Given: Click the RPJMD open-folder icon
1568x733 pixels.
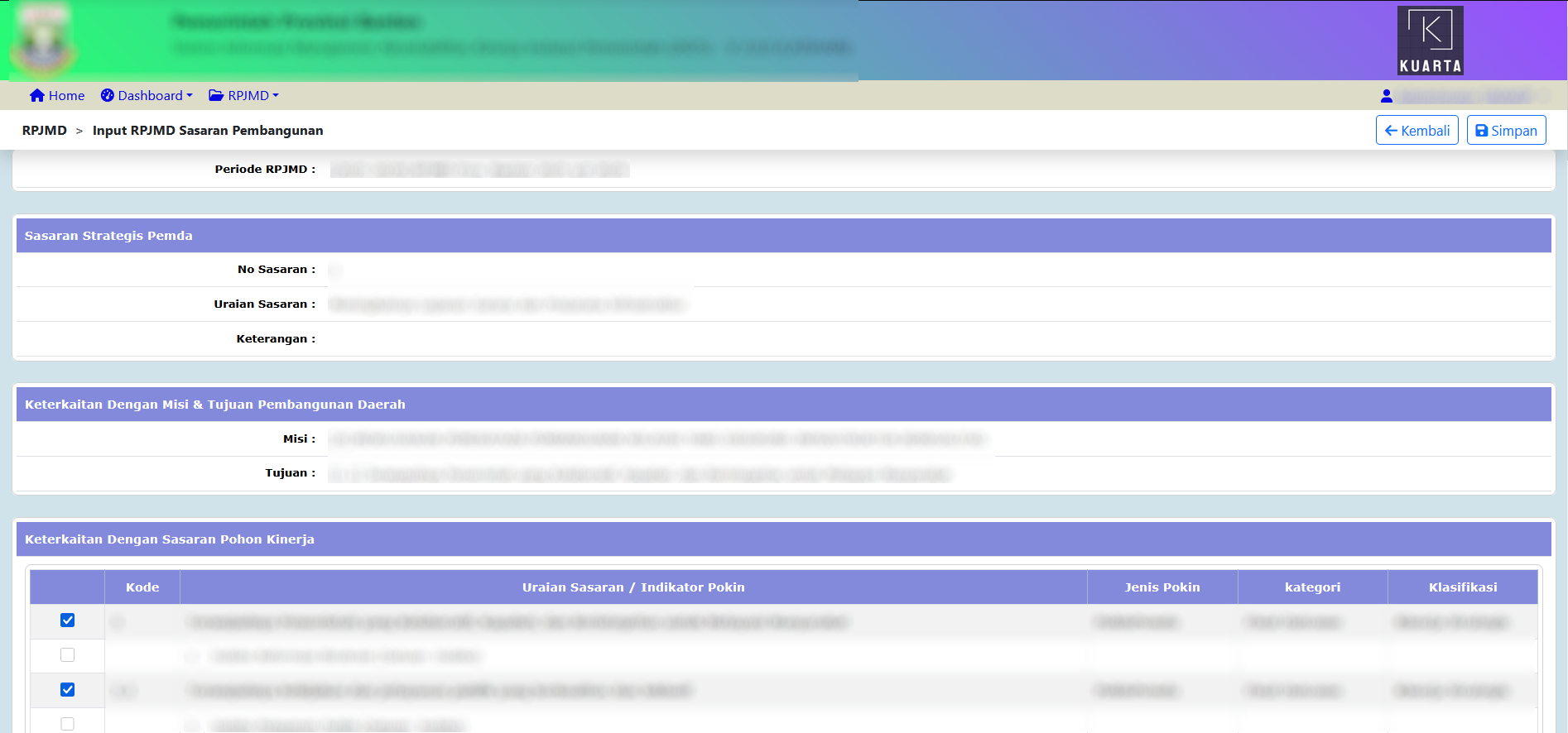Looking at the screenshot, I should 216,95.
